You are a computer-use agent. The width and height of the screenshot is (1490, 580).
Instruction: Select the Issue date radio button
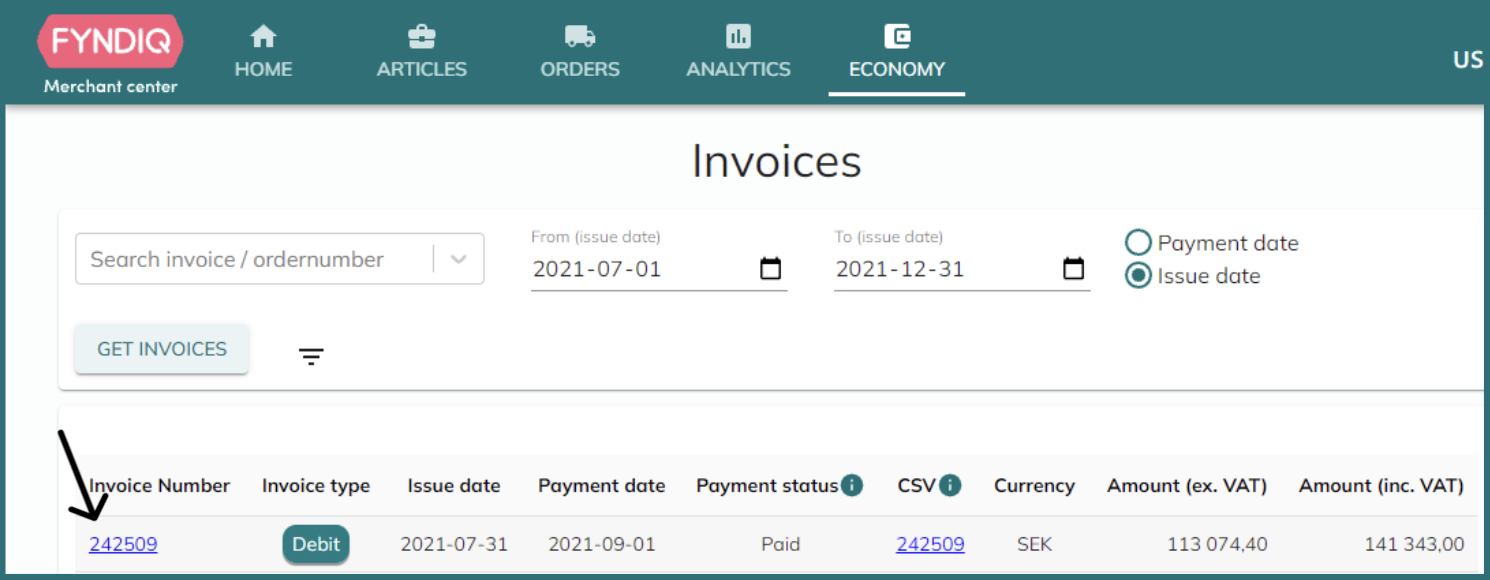point(1138,276)
